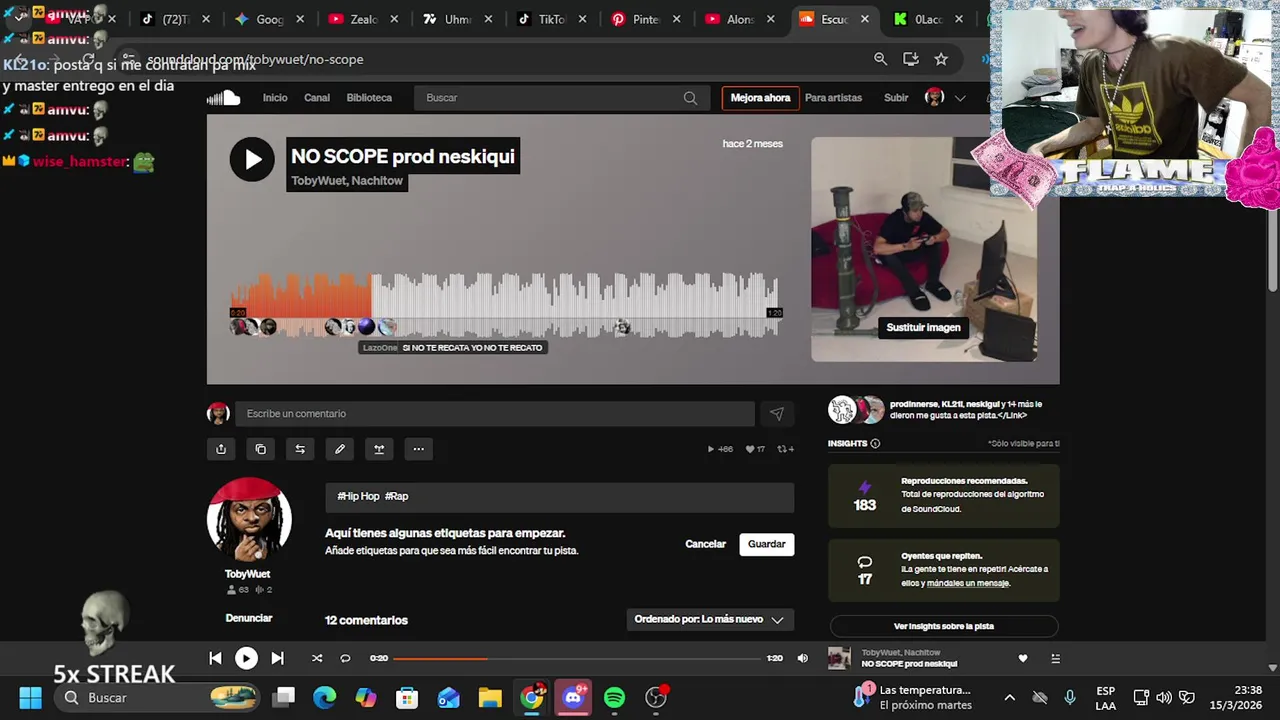Click Cancelar on tag suggestion

(x=705, y=544)
